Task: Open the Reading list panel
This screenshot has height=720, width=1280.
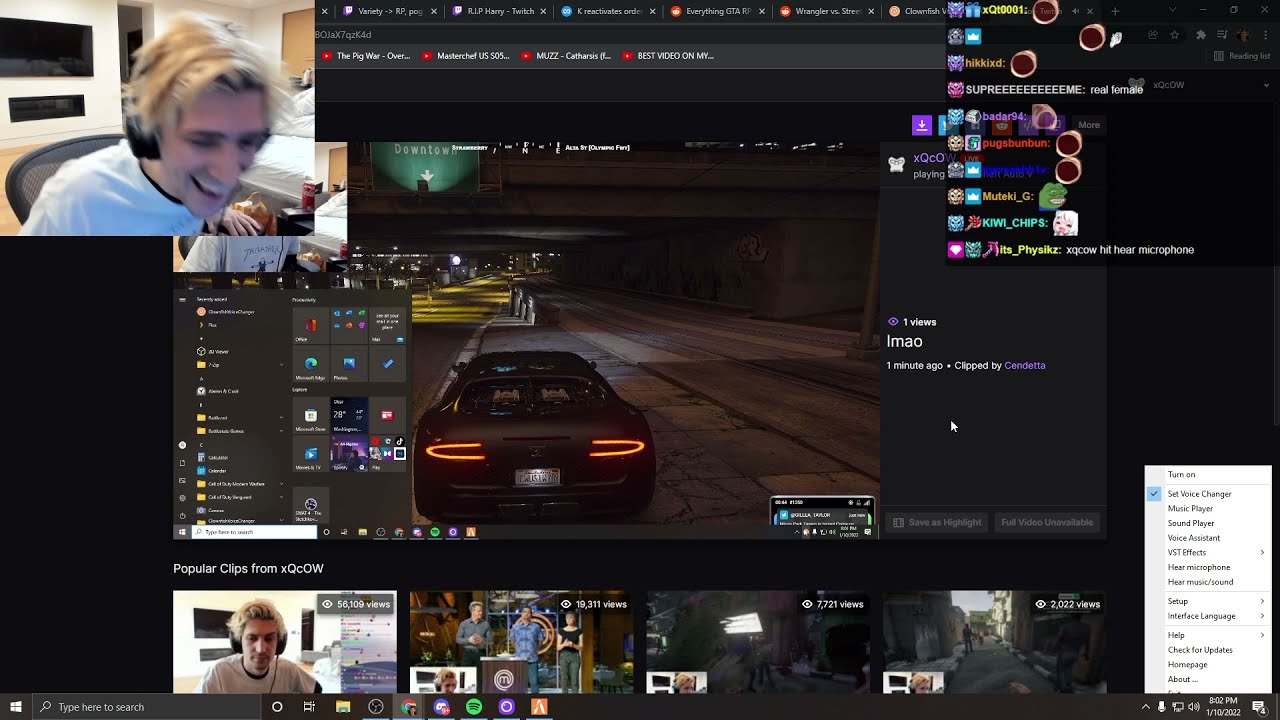Action: [x=1241, y=56]
